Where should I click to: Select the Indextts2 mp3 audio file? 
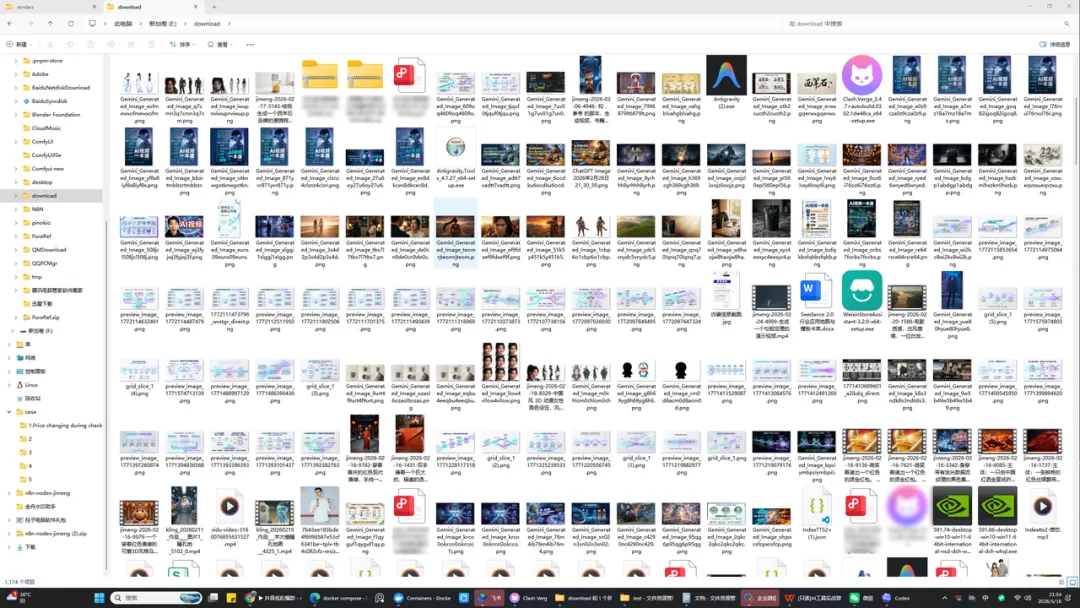pos(1042,507)
